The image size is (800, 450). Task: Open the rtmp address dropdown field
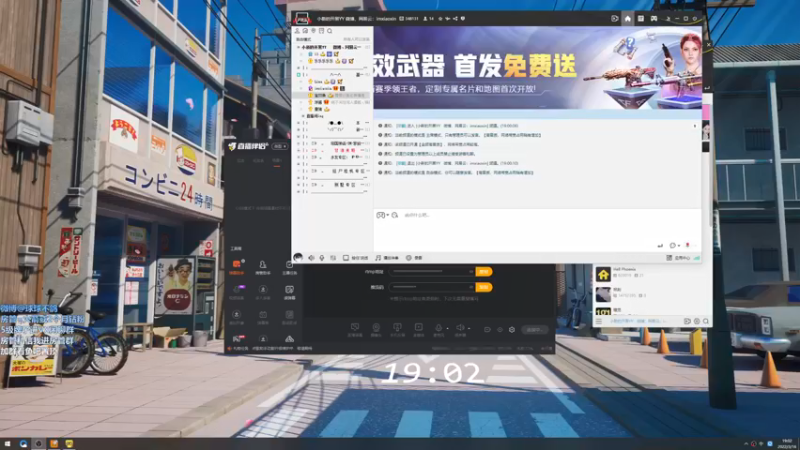pyautogui.click(x=432, y=271)
